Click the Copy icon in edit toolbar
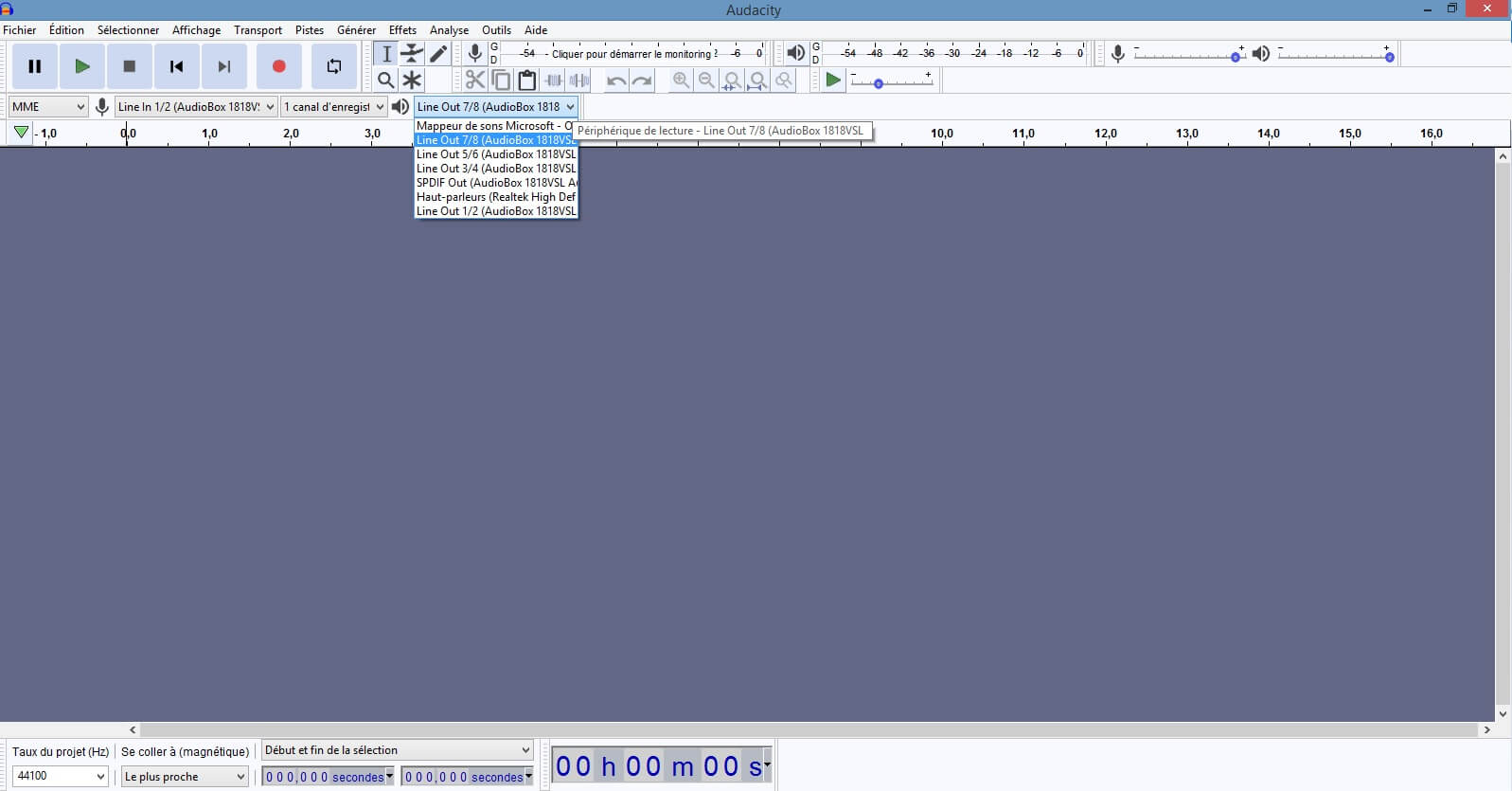Image resolution: width=1512 pixels, height=791 pixels. pyautogui.click(x=501, y=81)
